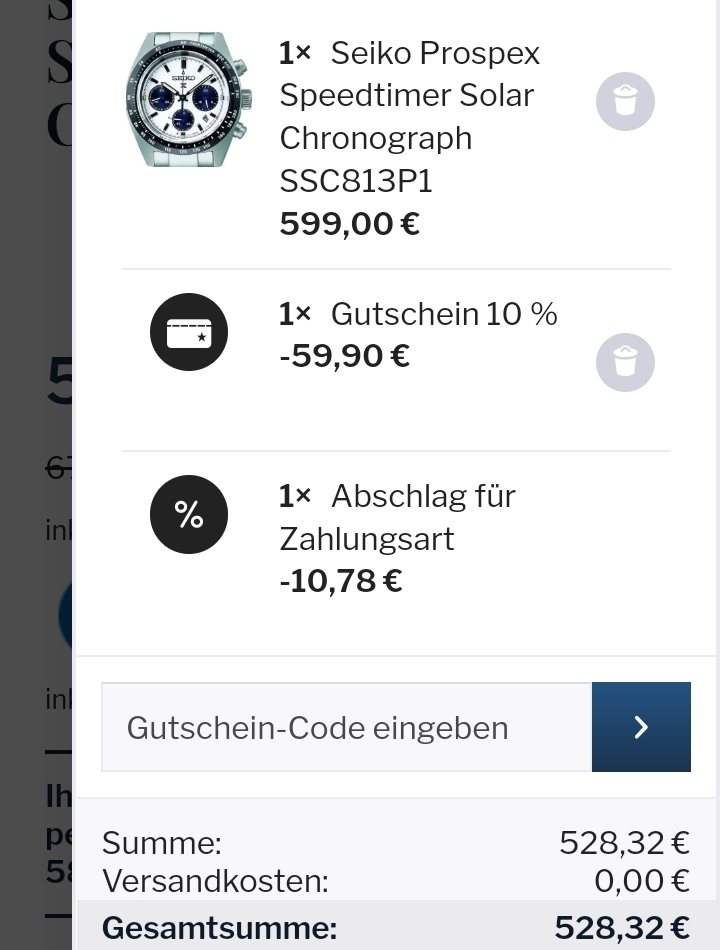Screen dimensions: 720x950
Task: Remove the Seiko Prospex watch via trash icon
Action: 625,101
